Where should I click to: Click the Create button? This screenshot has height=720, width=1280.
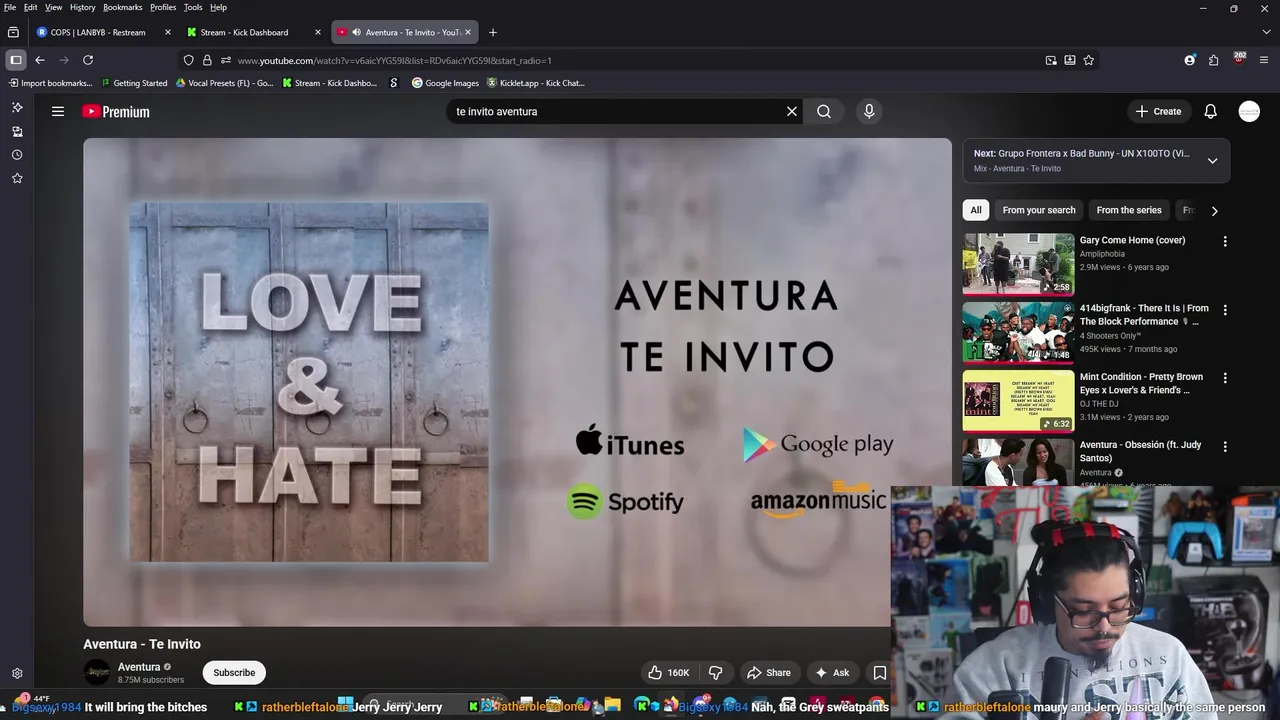[x=1158, y=111]
